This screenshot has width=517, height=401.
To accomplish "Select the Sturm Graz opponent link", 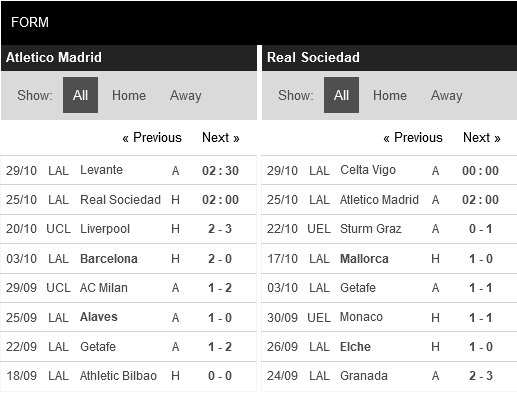I will tap(370, 229).
